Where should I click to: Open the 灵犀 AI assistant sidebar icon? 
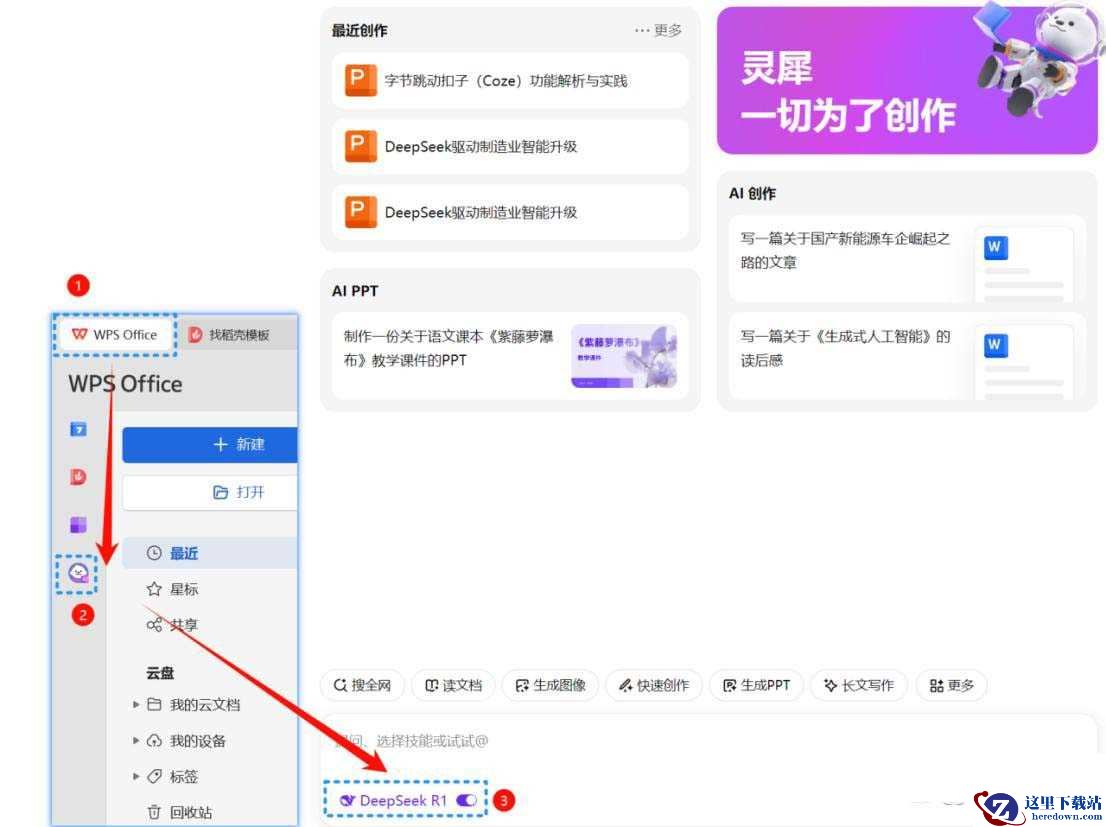coord(78,573)
